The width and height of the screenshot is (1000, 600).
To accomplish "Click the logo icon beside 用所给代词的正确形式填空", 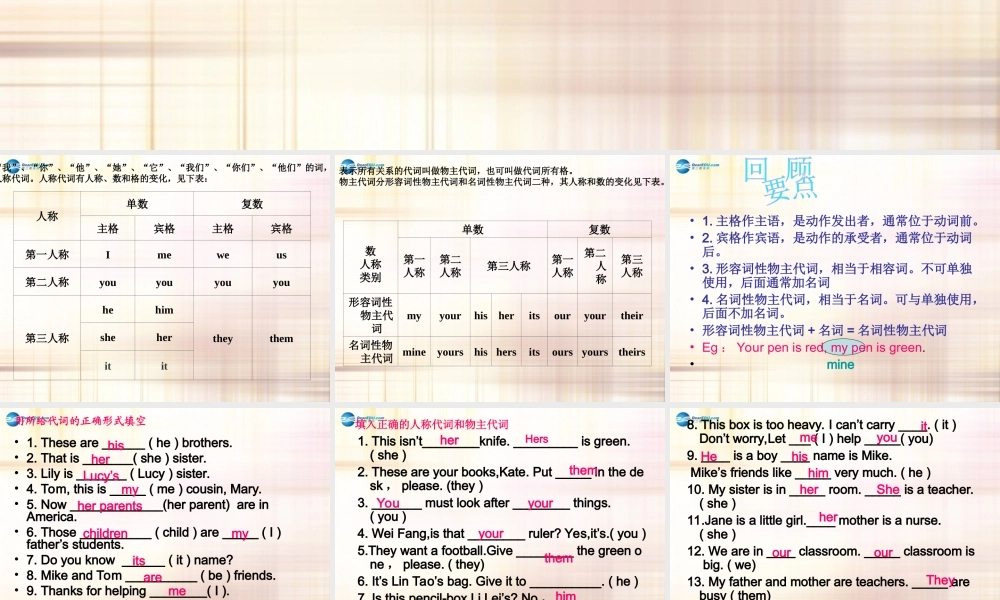I will [x=8, y=421].
